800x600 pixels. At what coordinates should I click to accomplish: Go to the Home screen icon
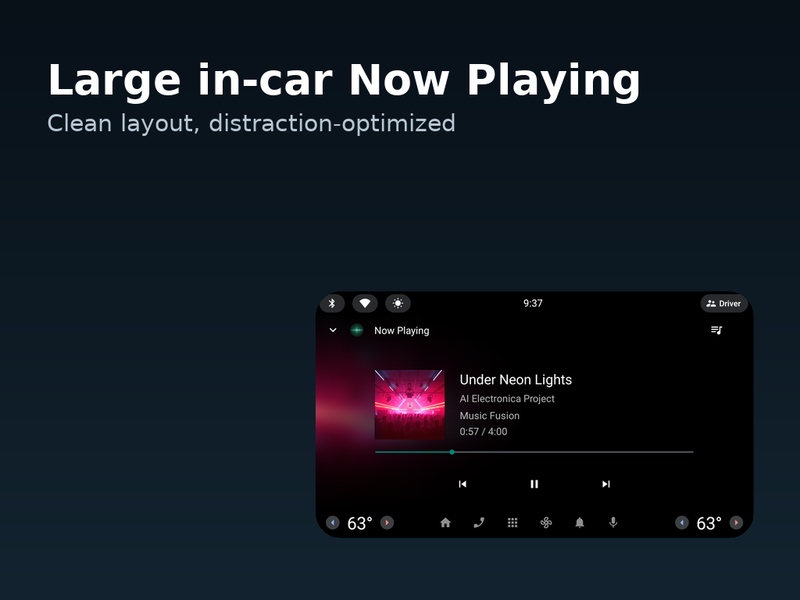point(445,522)
